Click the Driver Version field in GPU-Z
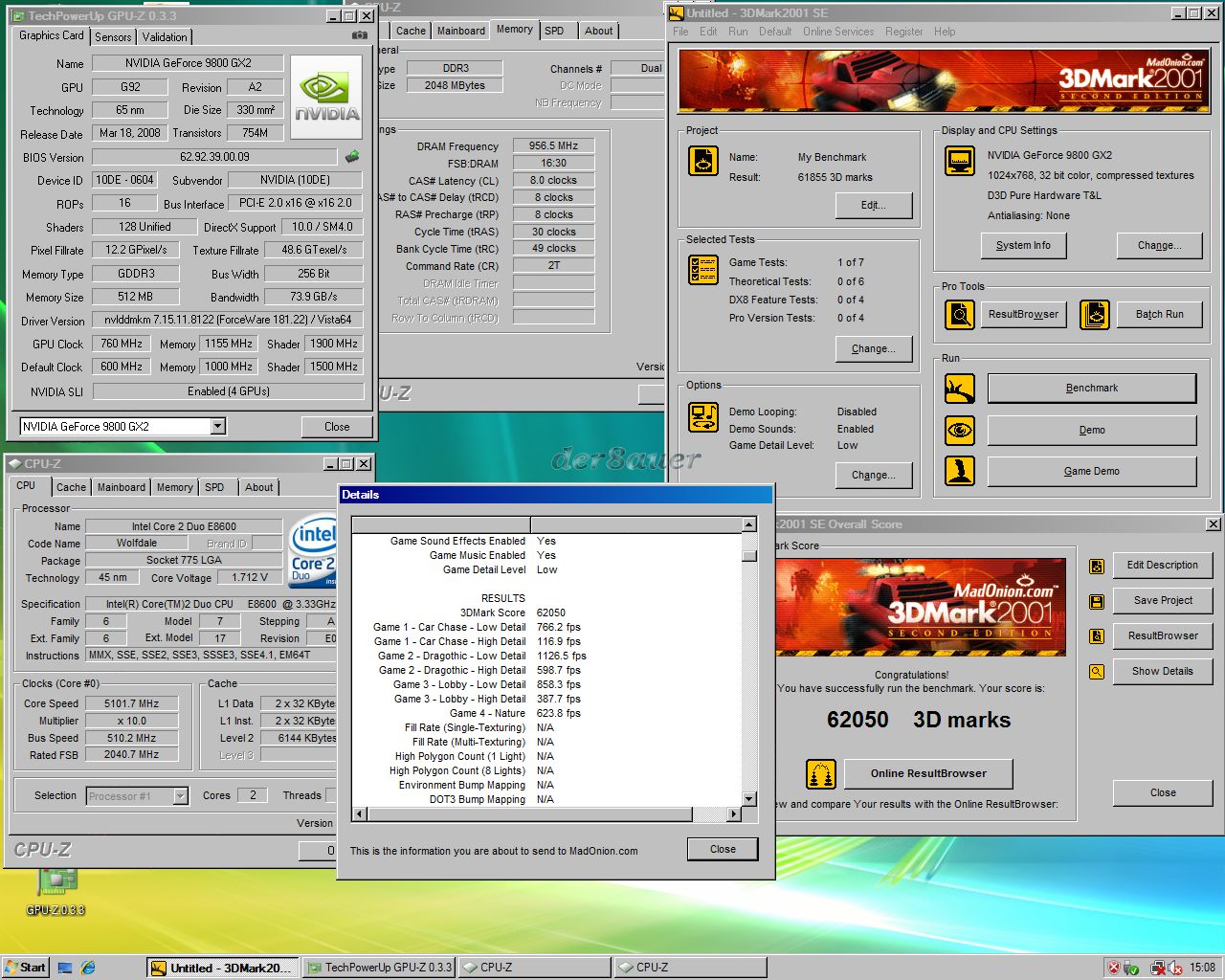Image resolution: width=1225 pixels, height=980 pixels. pos(228,320)
